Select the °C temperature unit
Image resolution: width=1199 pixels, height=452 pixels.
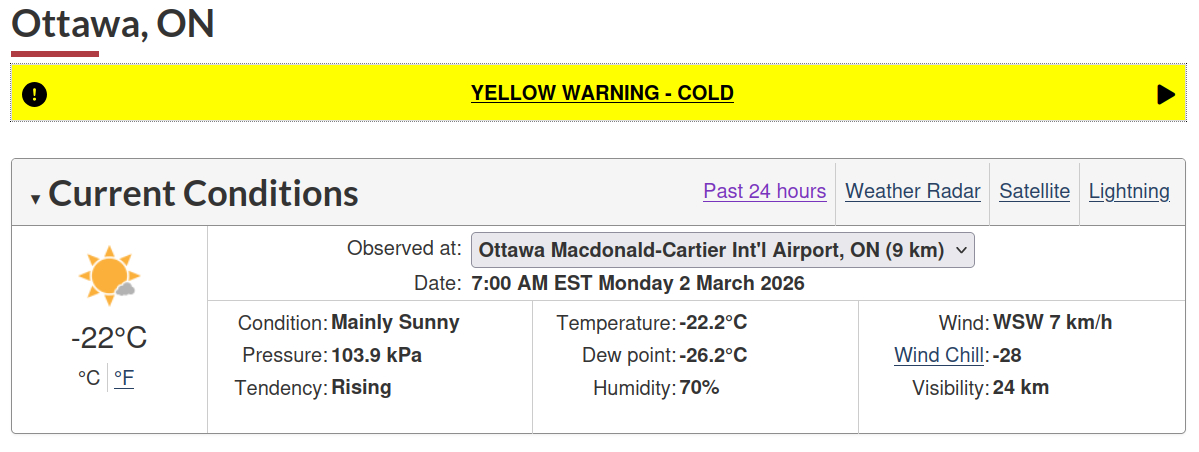point(89,378)
